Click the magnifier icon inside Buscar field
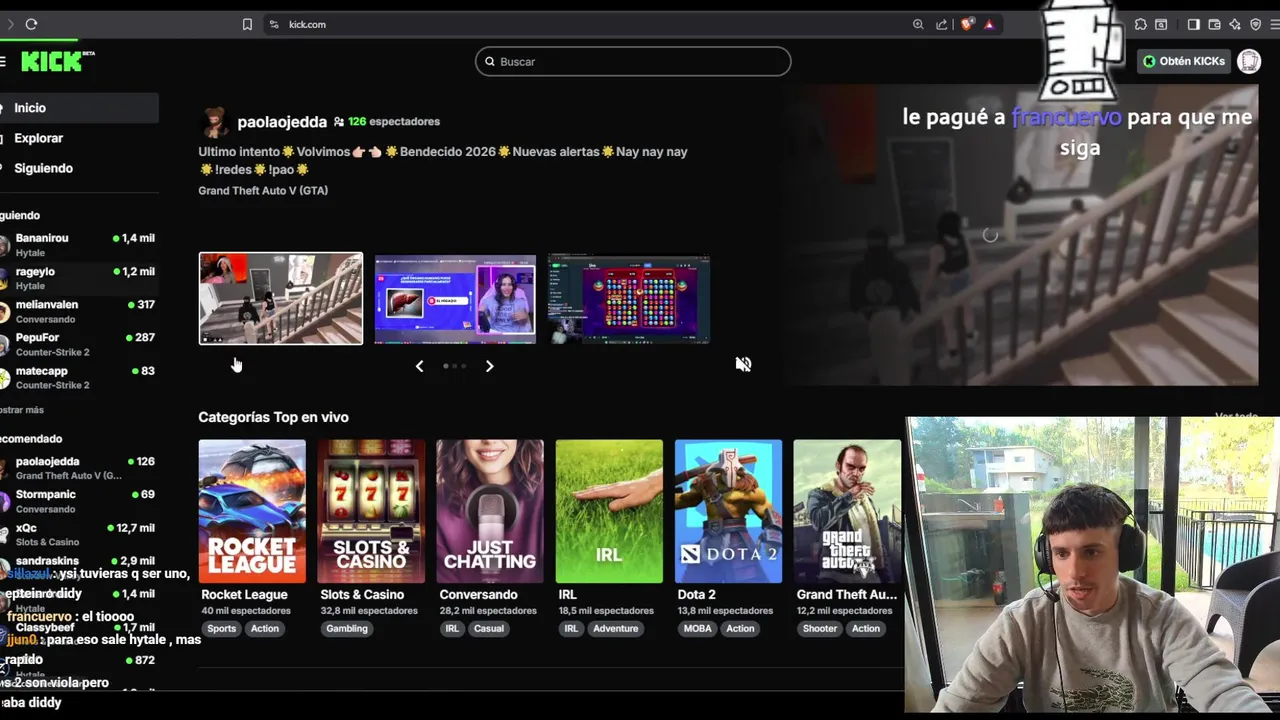Image resolution: width=1280 pixels, height=720 pixels. point(490,61)
